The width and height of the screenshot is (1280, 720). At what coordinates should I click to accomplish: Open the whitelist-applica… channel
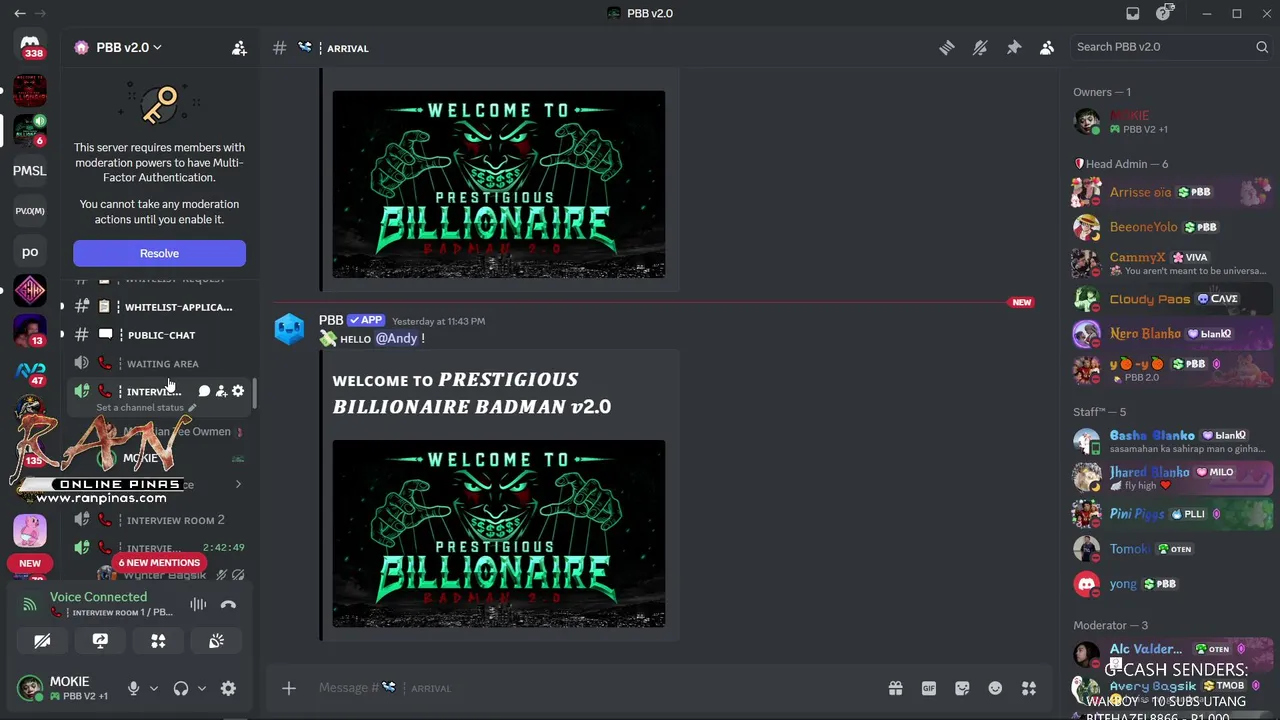point(160,307)
